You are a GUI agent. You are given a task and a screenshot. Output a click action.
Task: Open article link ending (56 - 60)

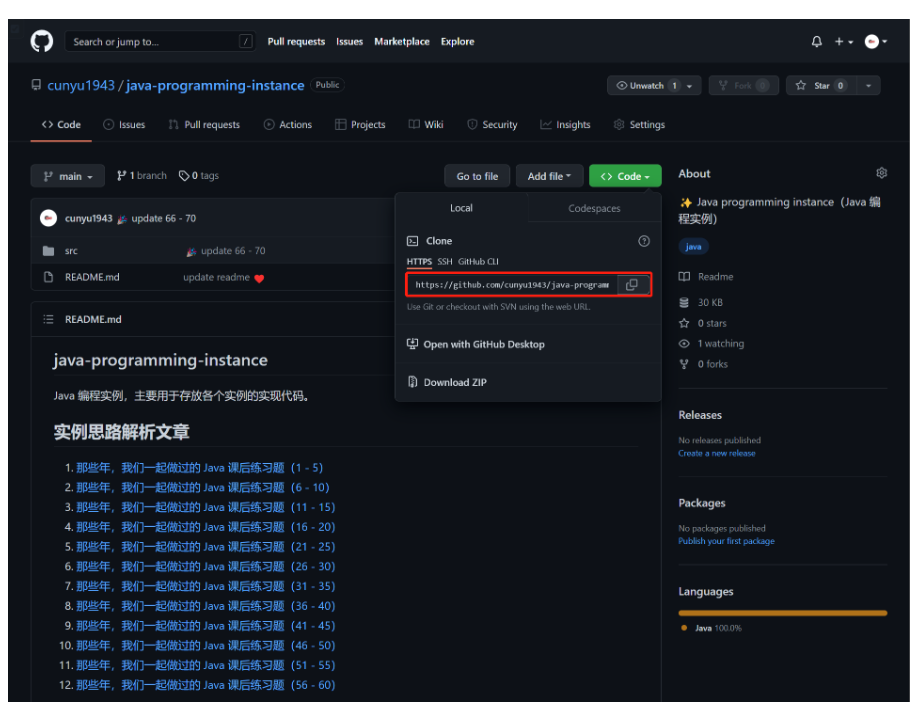tap(206, 685)
